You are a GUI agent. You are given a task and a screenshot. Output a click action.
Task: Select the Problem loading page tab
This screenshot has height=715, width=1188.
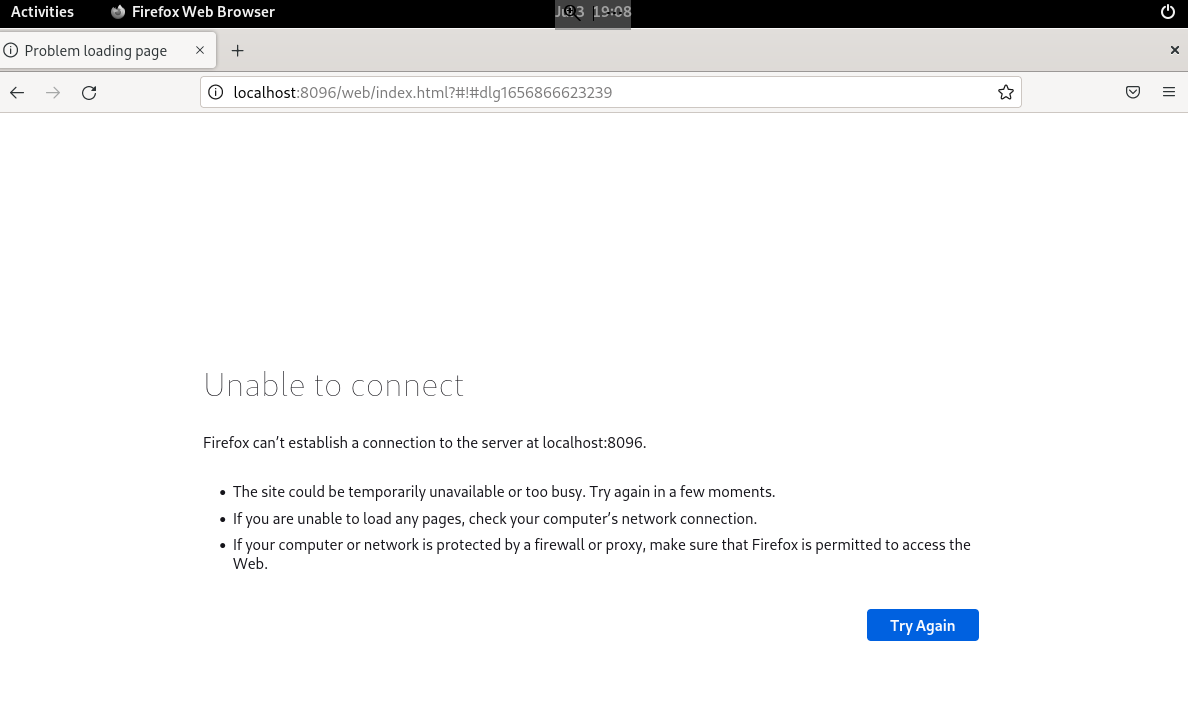[96, 51]
